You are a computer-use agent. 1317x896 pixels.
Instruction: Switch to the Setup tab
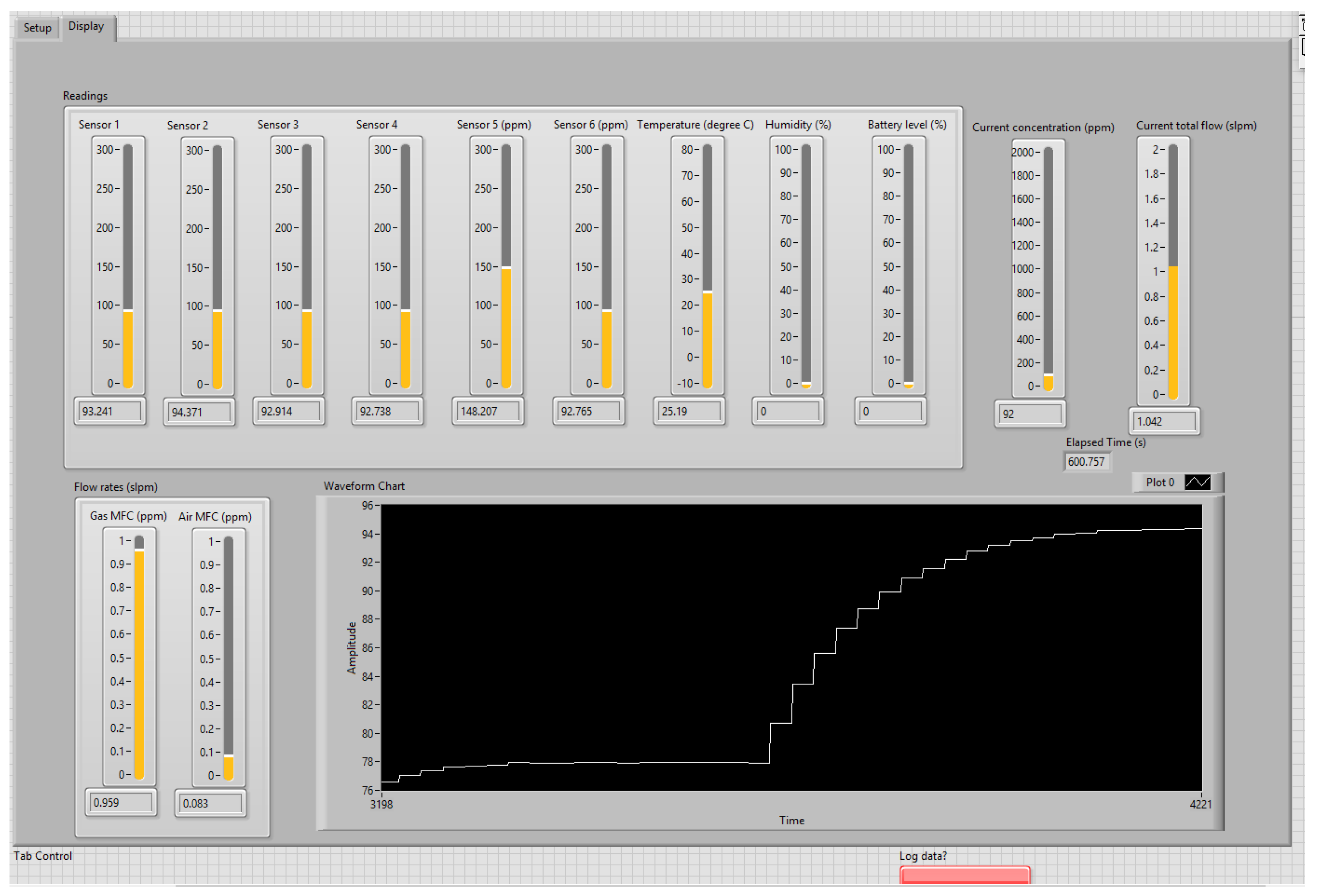pyautogui.click(x=38, y=28)
